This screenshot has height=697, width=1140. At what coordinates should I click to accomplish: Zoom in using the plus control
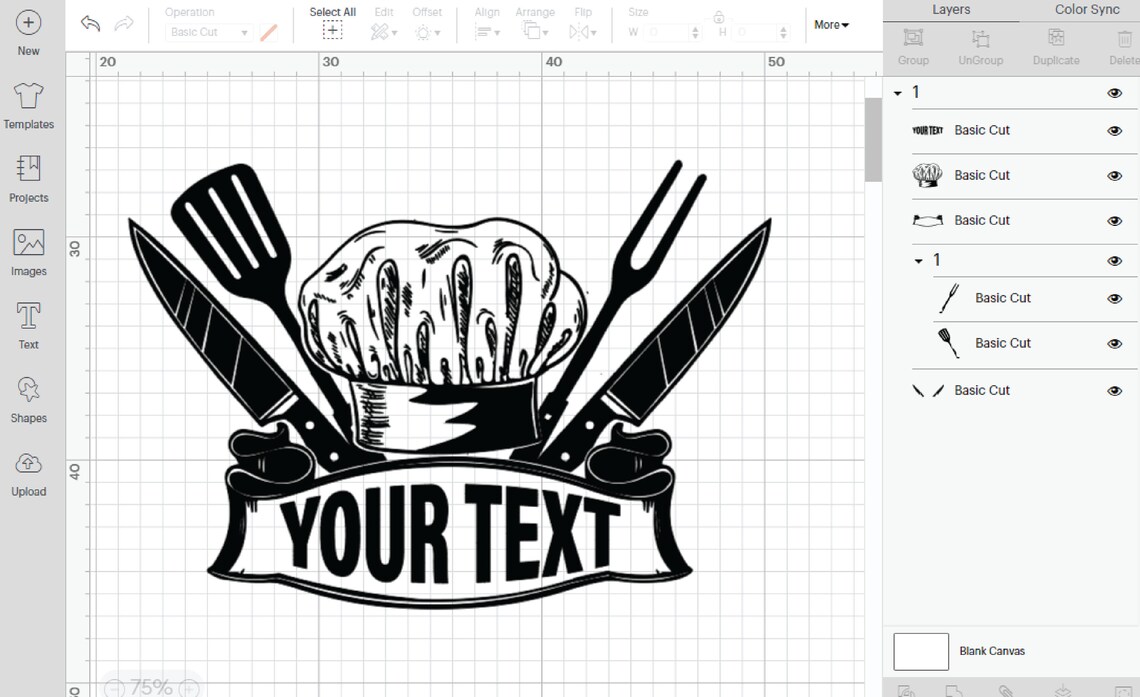[x=188, y=688]
